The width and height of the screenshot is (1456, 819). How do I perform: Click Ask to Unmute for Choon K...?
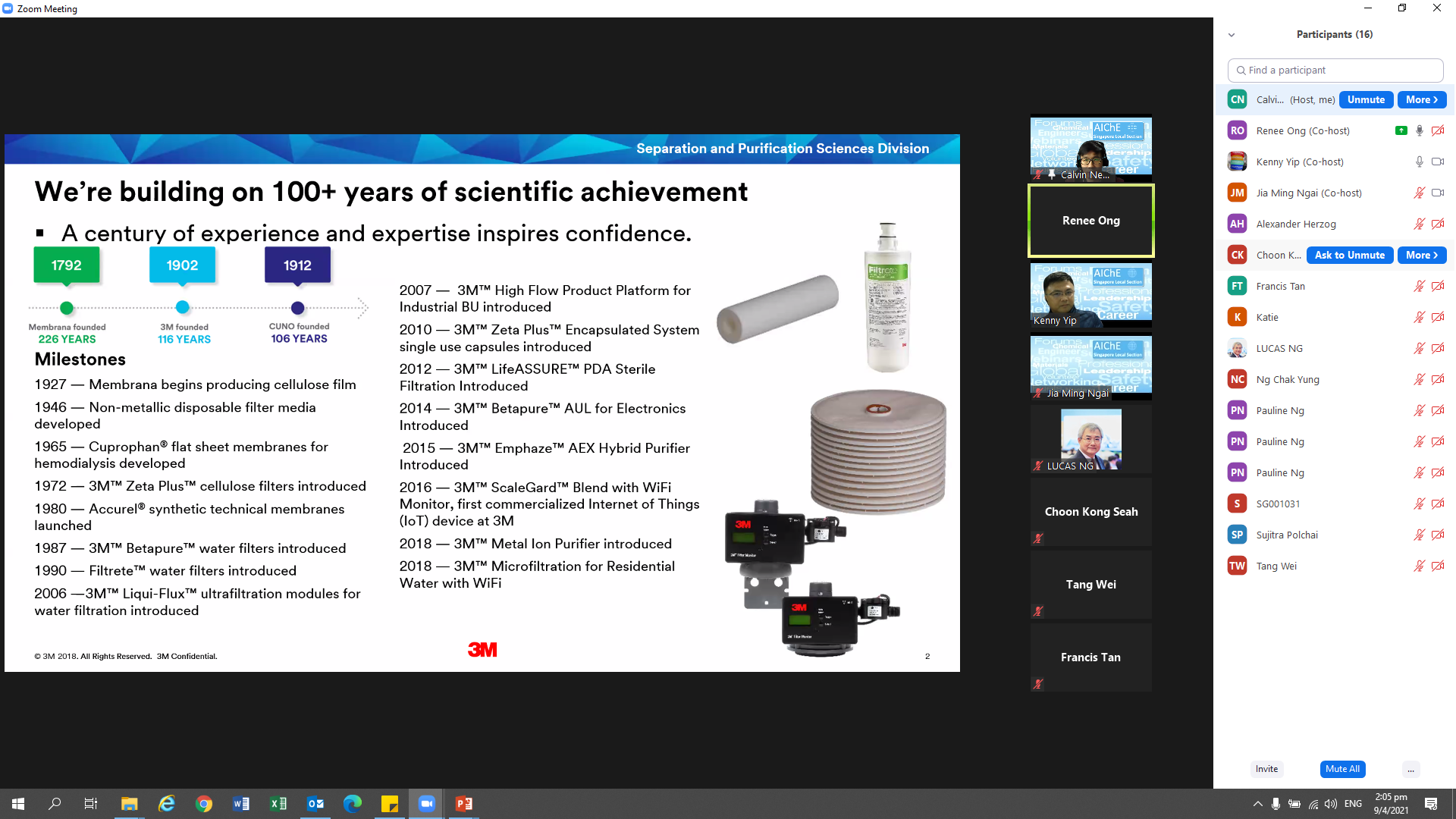coord(1349,255)
